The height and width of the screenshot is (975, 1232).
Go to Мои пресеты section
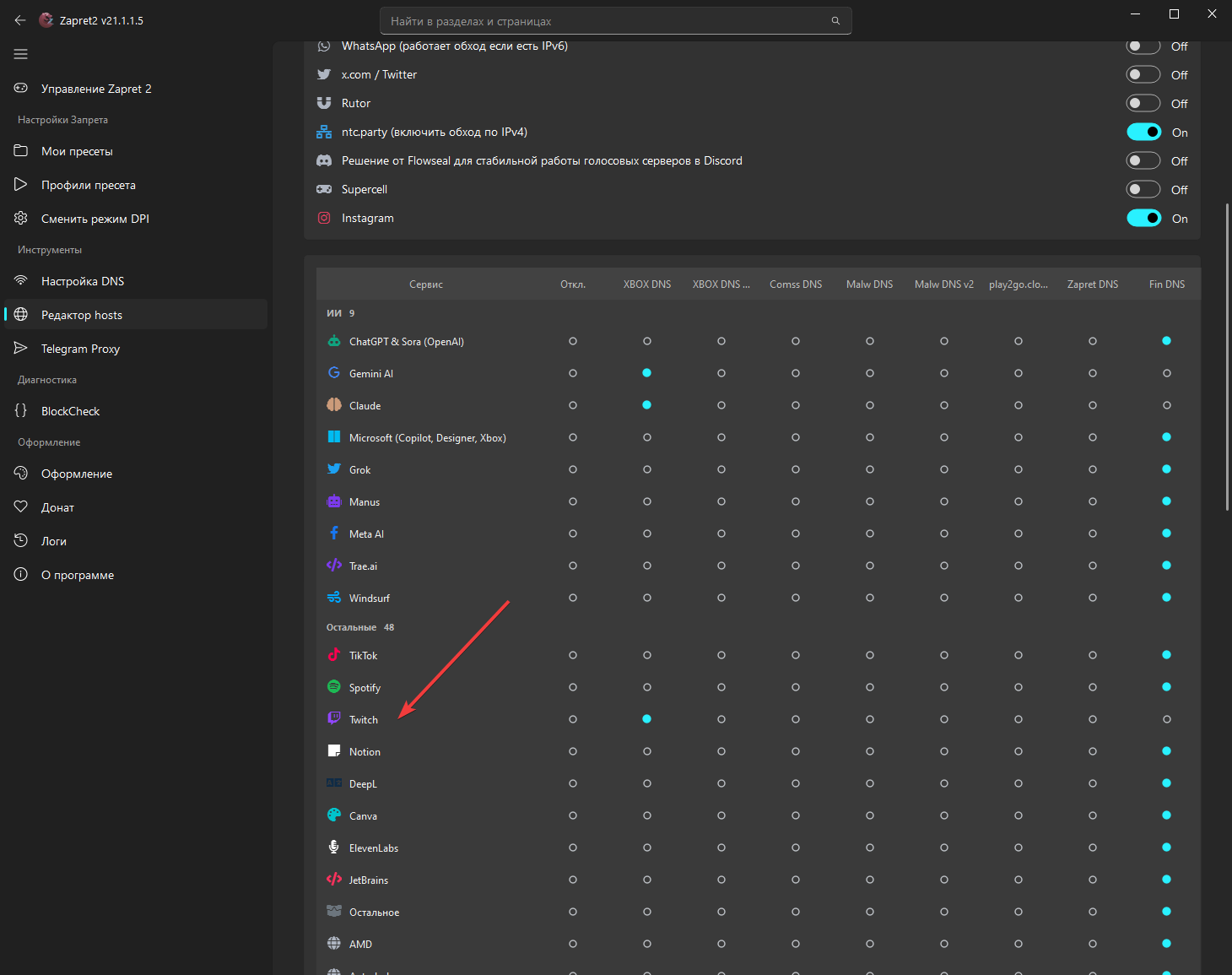pos(136,151)
